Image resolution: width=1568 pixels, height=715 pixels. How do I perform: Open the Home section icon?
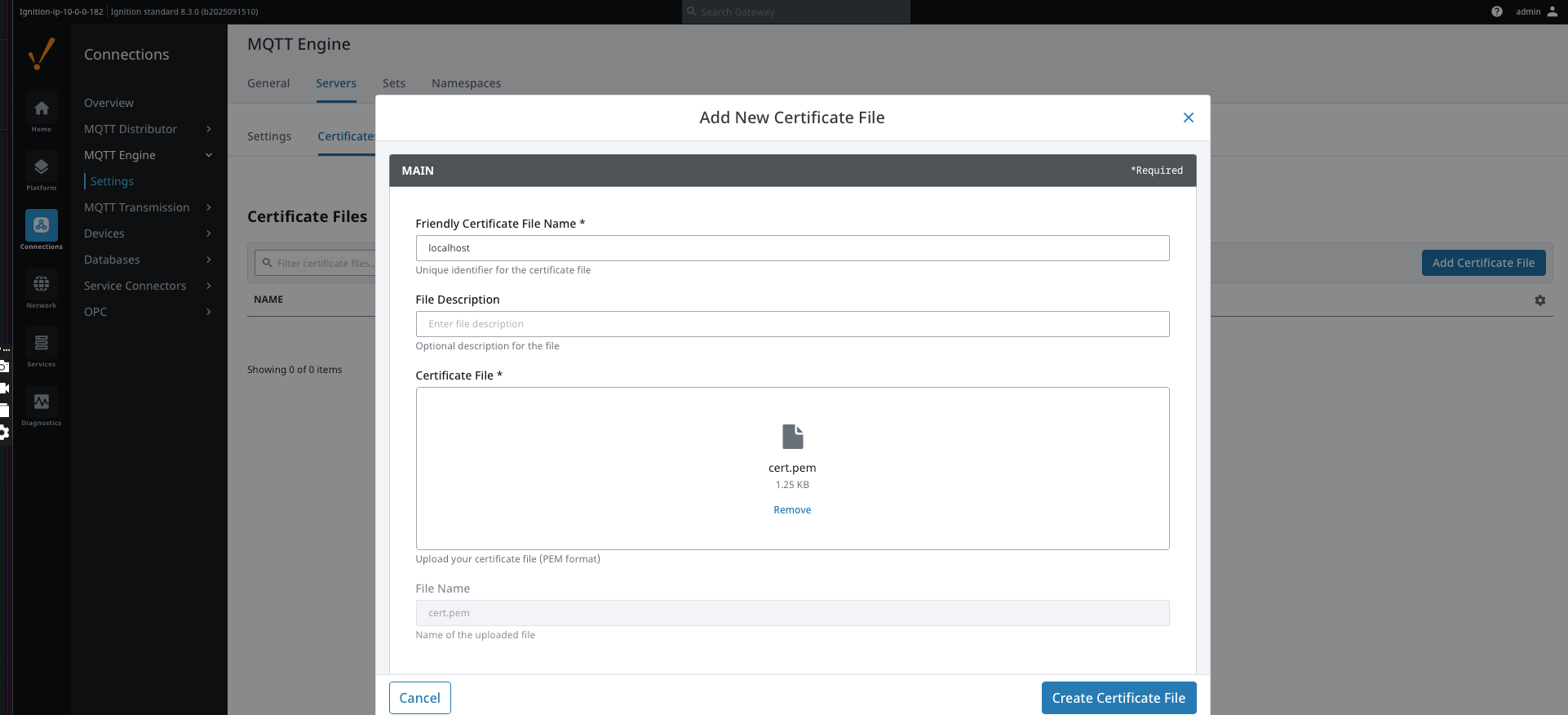point(41,109)
